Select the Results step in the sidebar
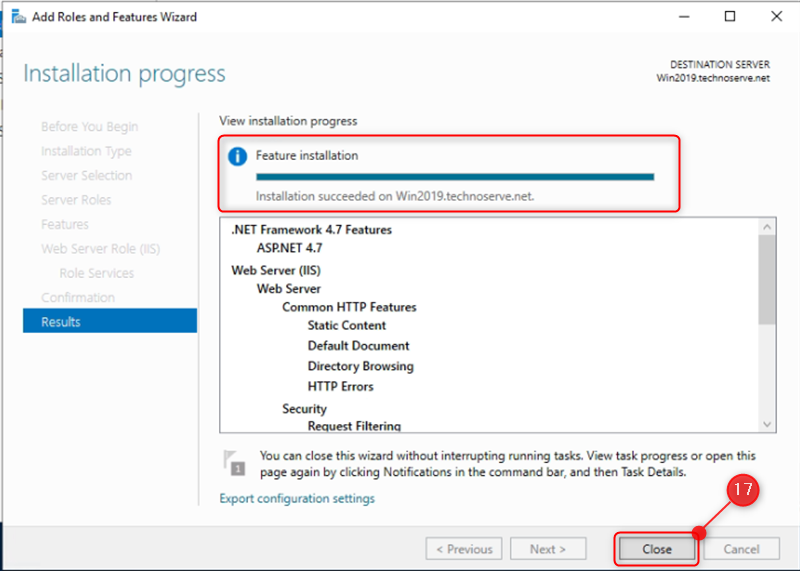The image size is (800, 571). point(110,321)
